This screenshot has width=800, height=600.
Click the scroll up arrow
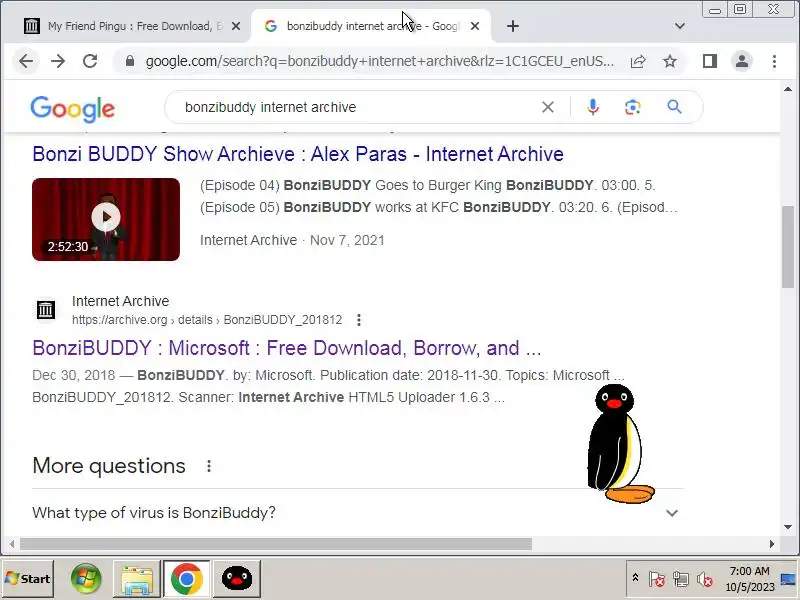point(788,89)
